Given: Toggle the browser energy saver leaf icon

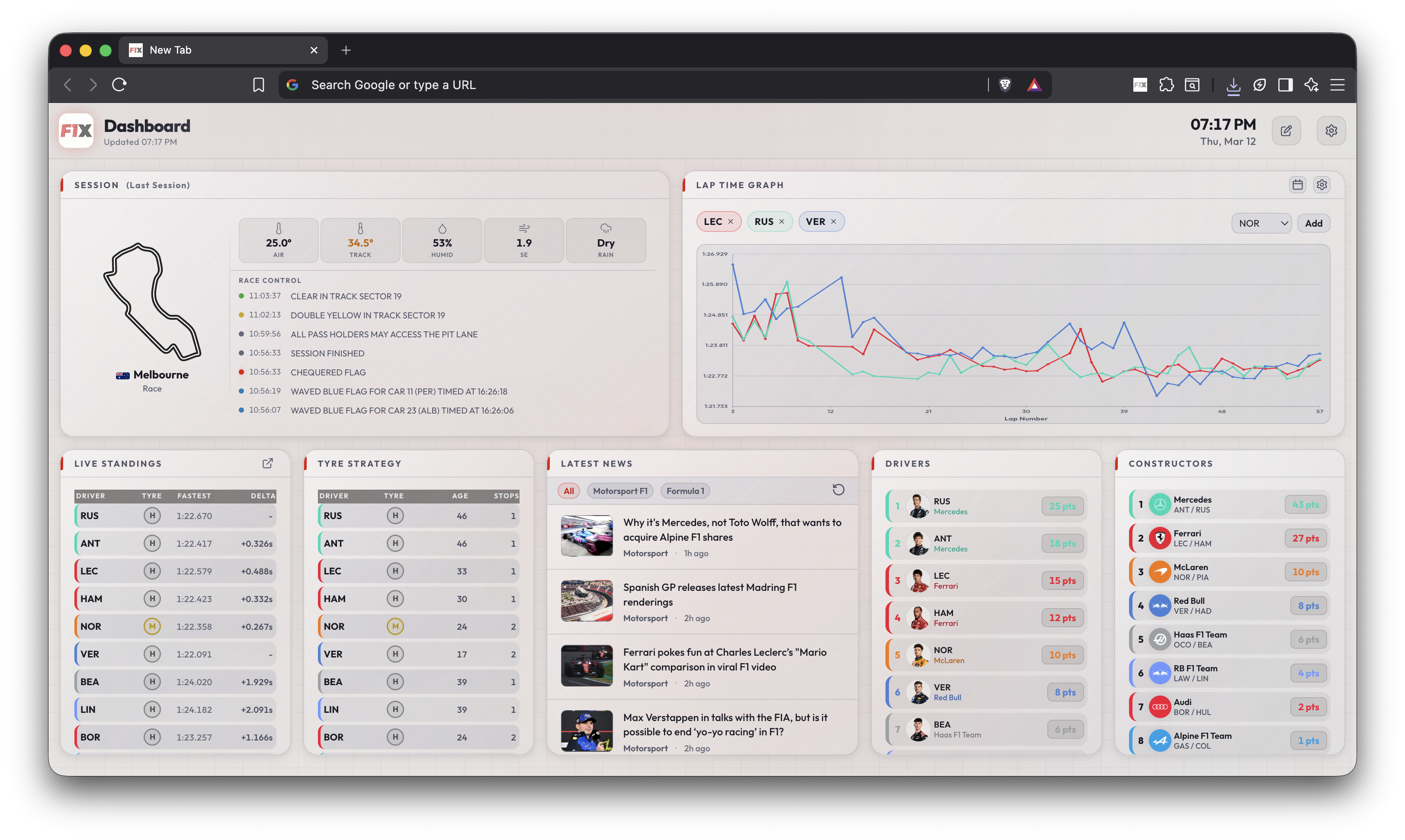Looking at the screenshot, I should coord(1260,85).
